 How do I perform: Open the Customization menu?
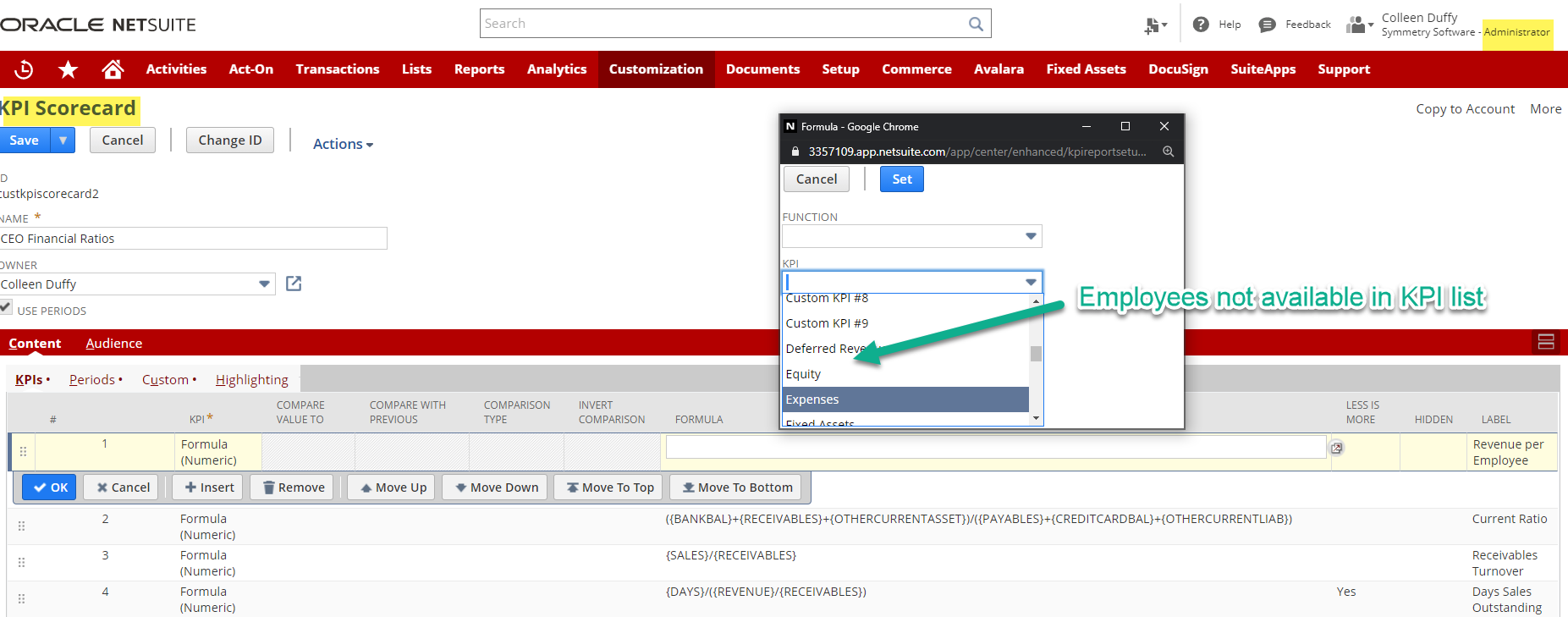tap(656, 69)
